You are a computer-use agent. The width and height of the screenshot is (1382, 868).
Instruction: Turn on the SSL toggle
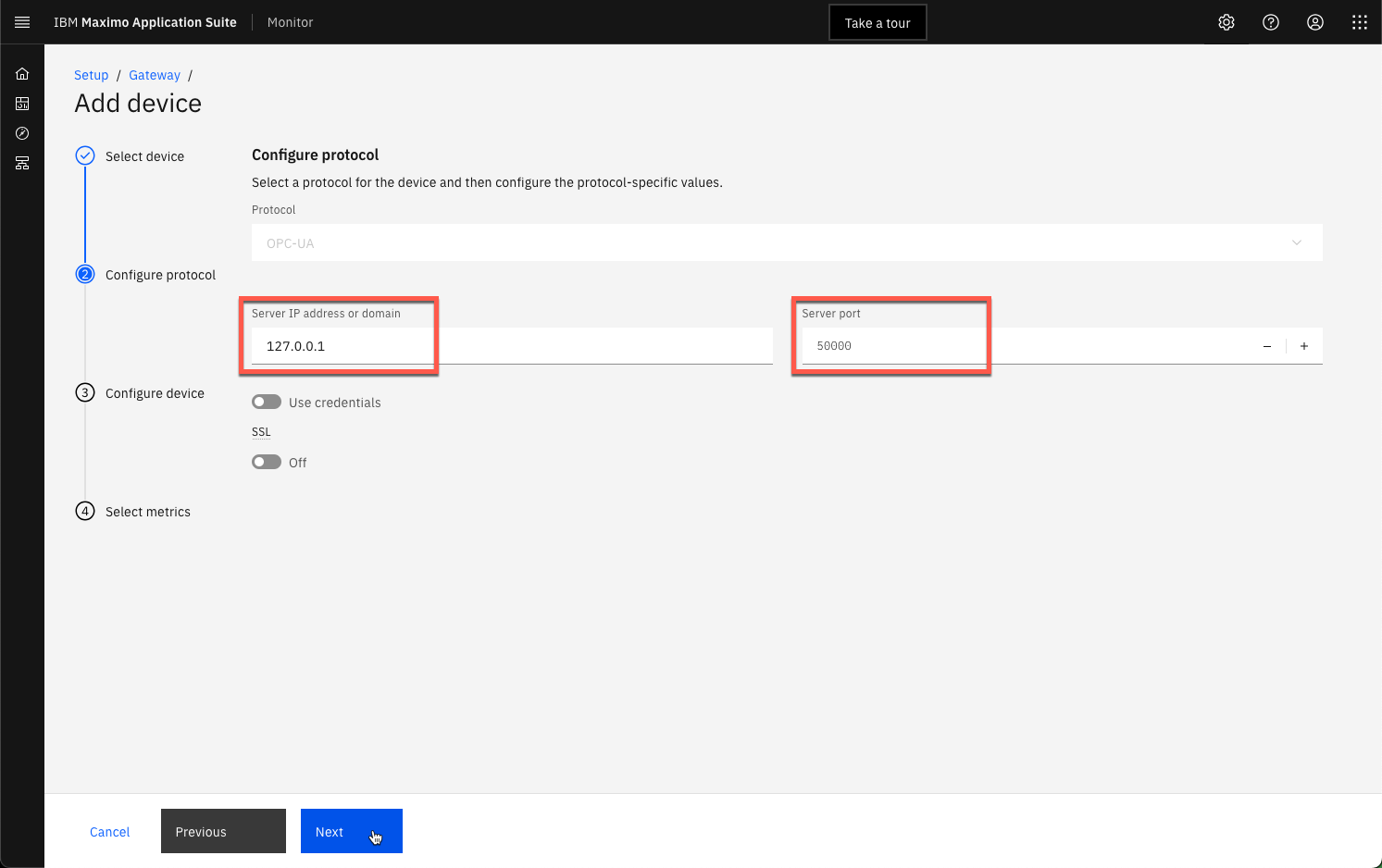(267, 462)
